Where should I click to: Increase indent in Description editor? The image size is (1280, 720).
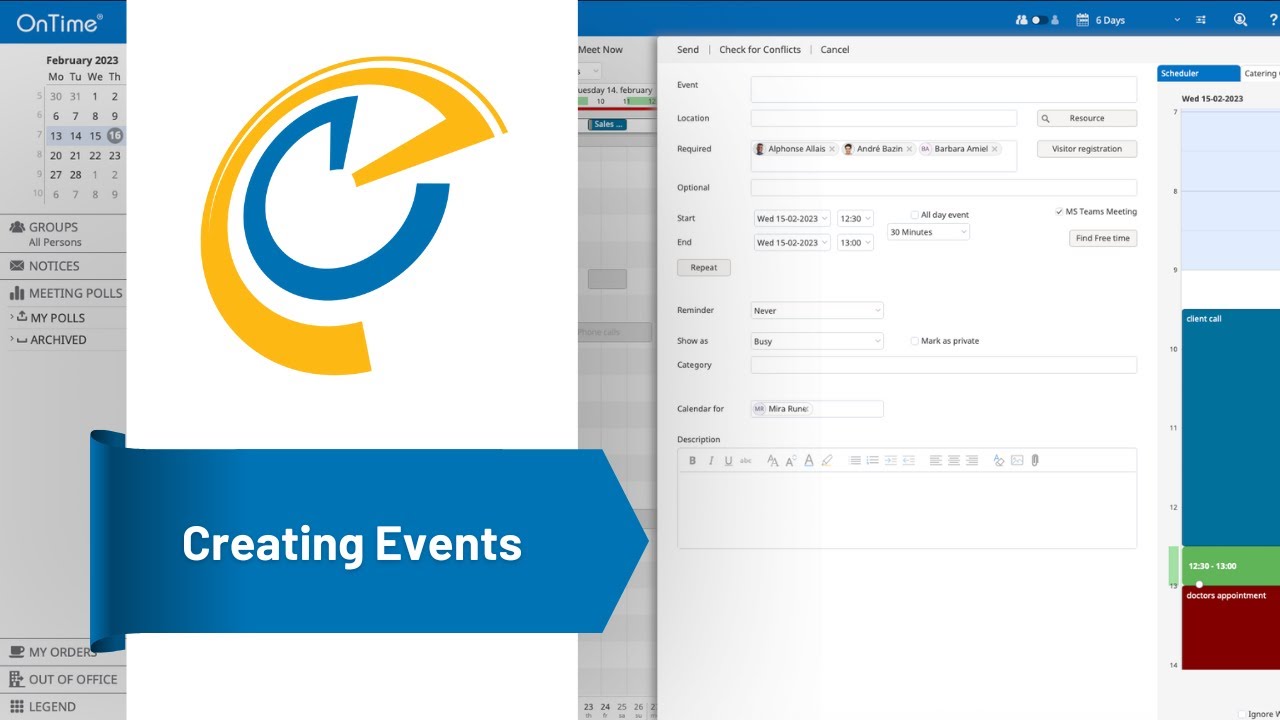[891, 461]
